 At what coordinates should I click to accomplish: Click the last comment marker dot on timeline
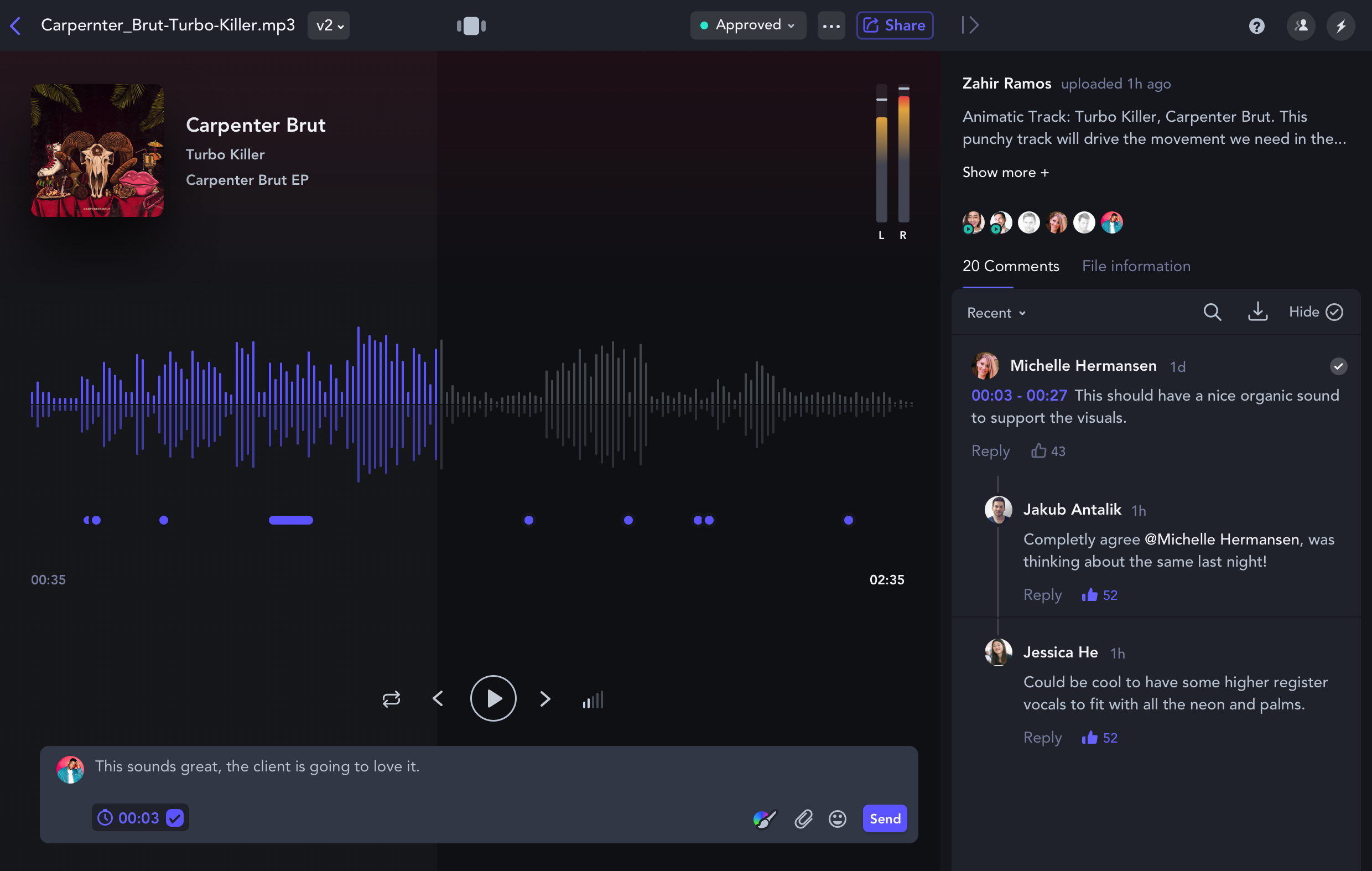pyautogui.click(x=849, y=520)
